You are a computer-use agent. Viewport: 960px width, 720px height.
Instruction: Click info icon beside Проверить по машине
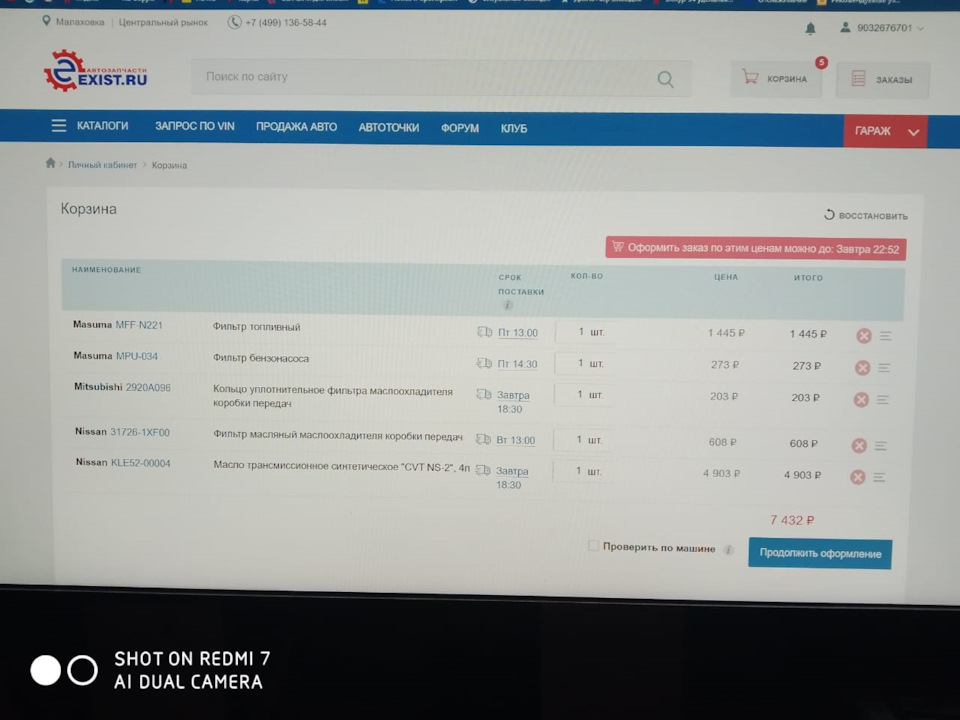pyautogui.click(x=729, y=549)
